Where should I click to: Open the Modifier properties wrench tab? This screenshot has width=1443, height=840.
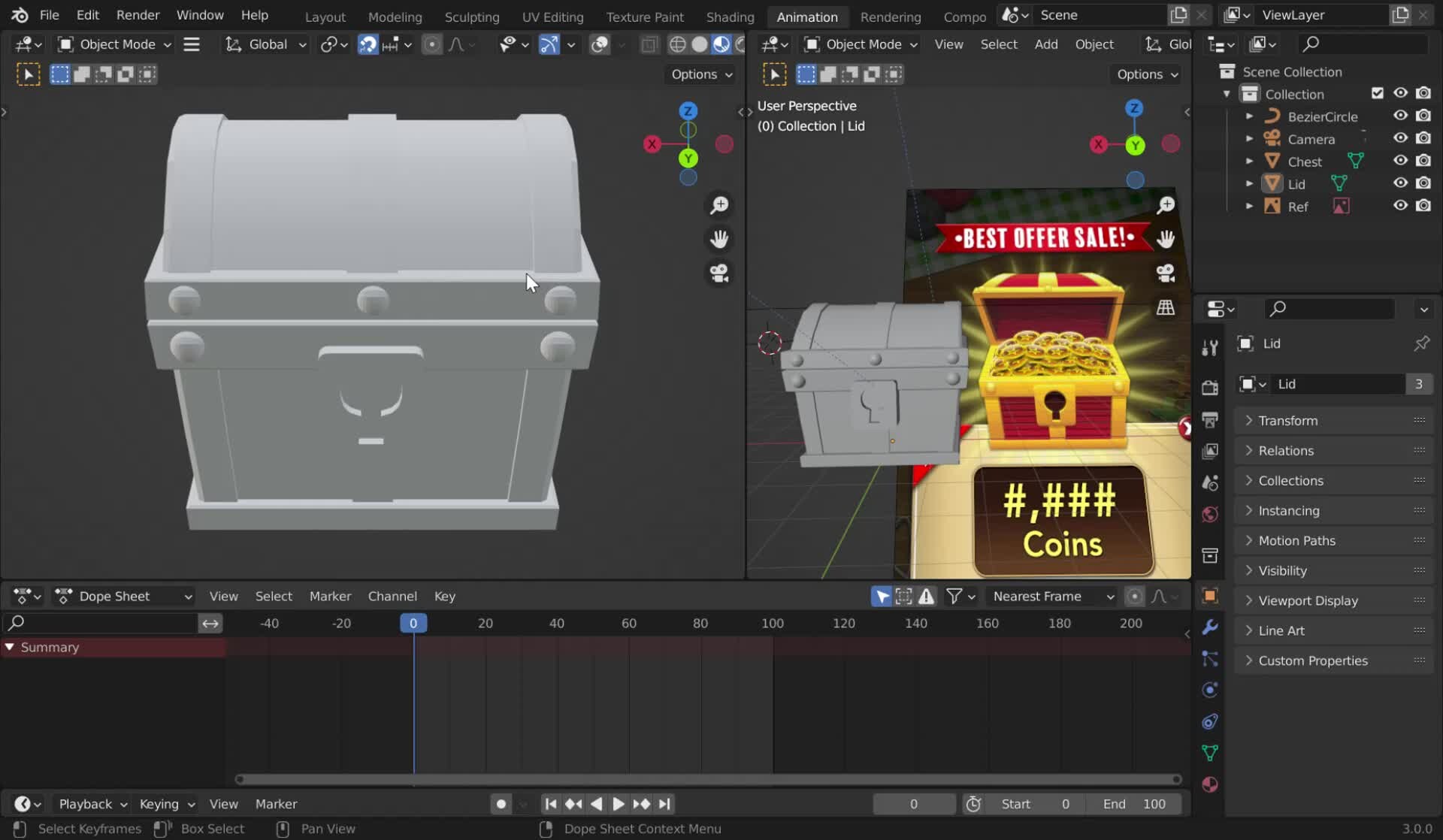click(x=1209, y=627)
